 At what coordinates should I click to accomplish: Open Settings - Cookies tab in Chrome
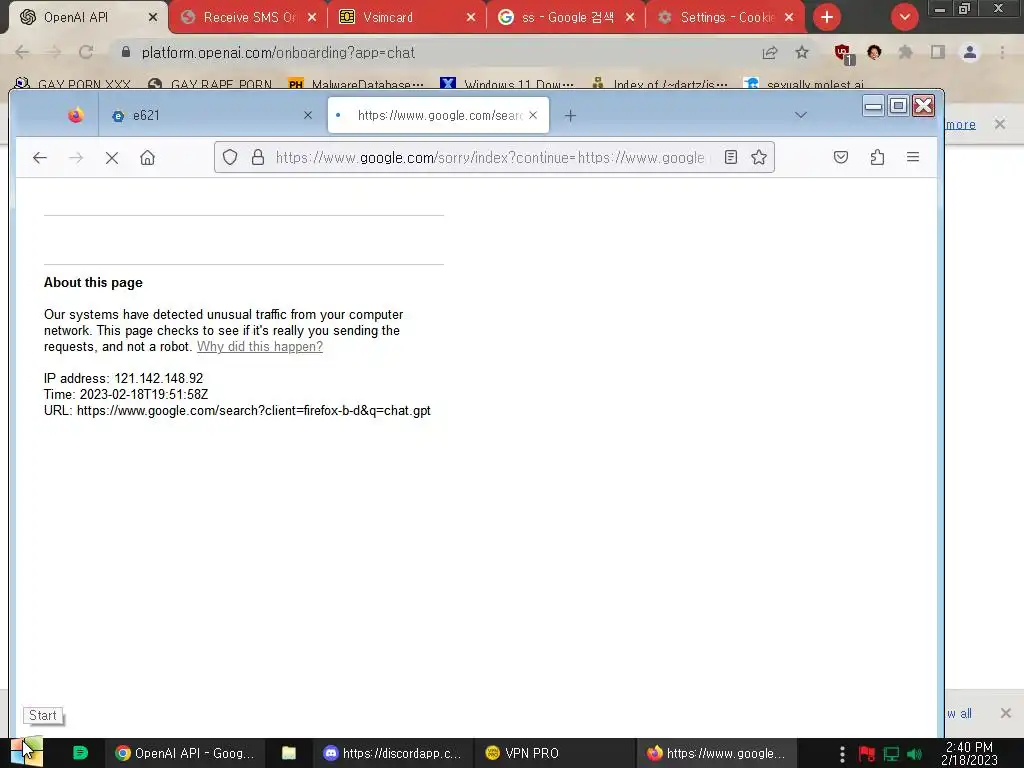pos(725,17)
